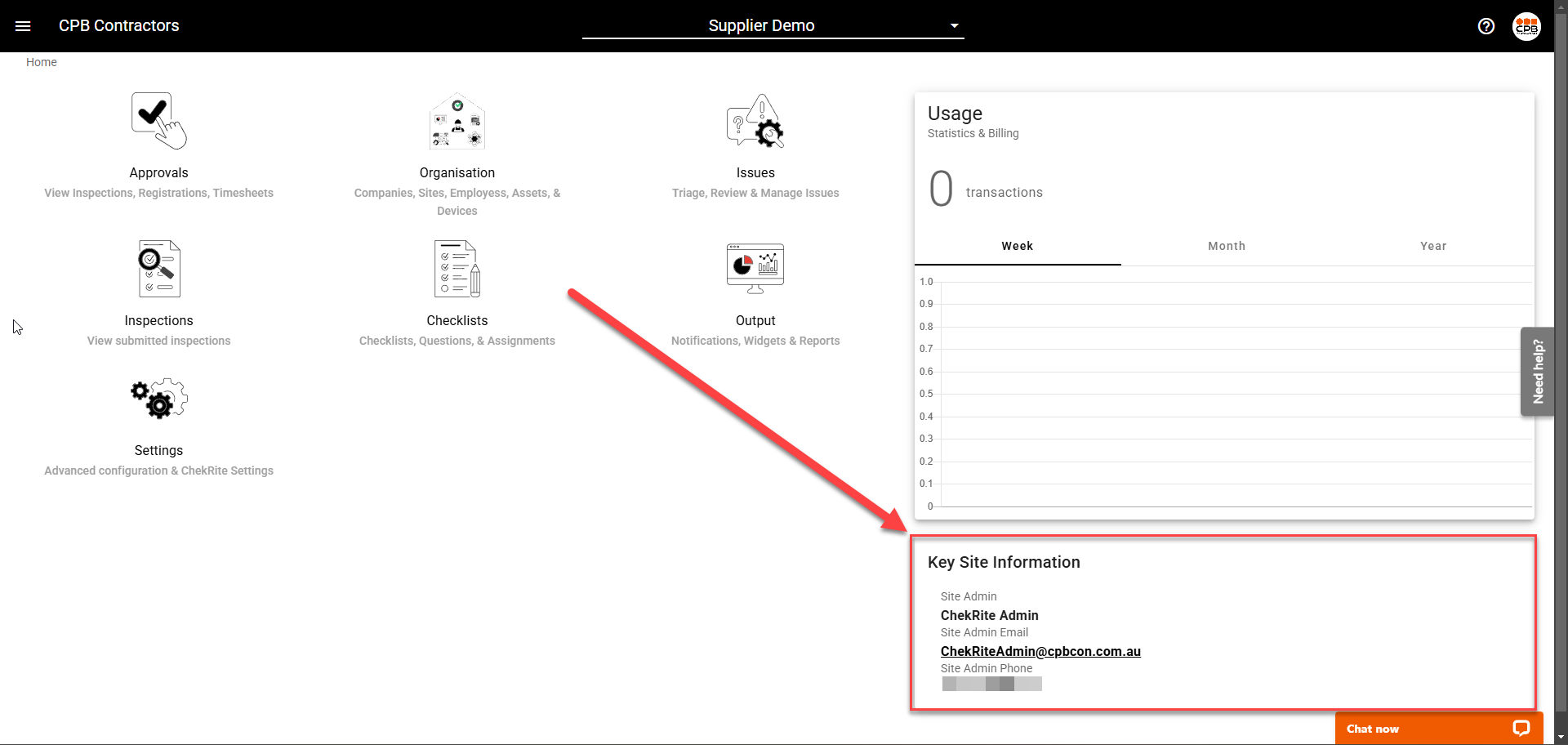Screen dimensions: 1568x745
Task: Click the Statistics & Billing subtitle
Action: point(973,133)
